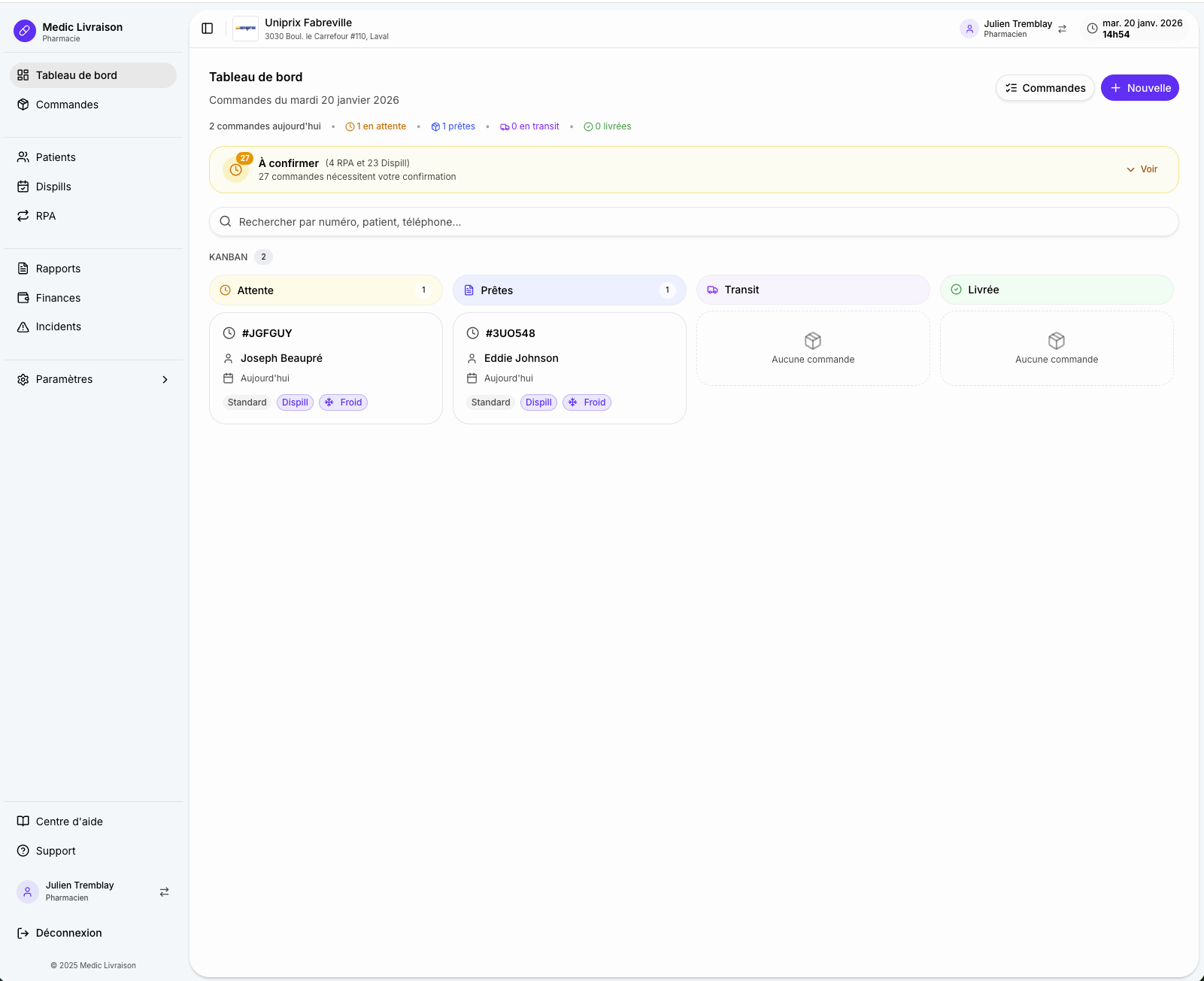Open the RPA section
The height and width of the screenshot is (981, 1204).
pos(45,216)
